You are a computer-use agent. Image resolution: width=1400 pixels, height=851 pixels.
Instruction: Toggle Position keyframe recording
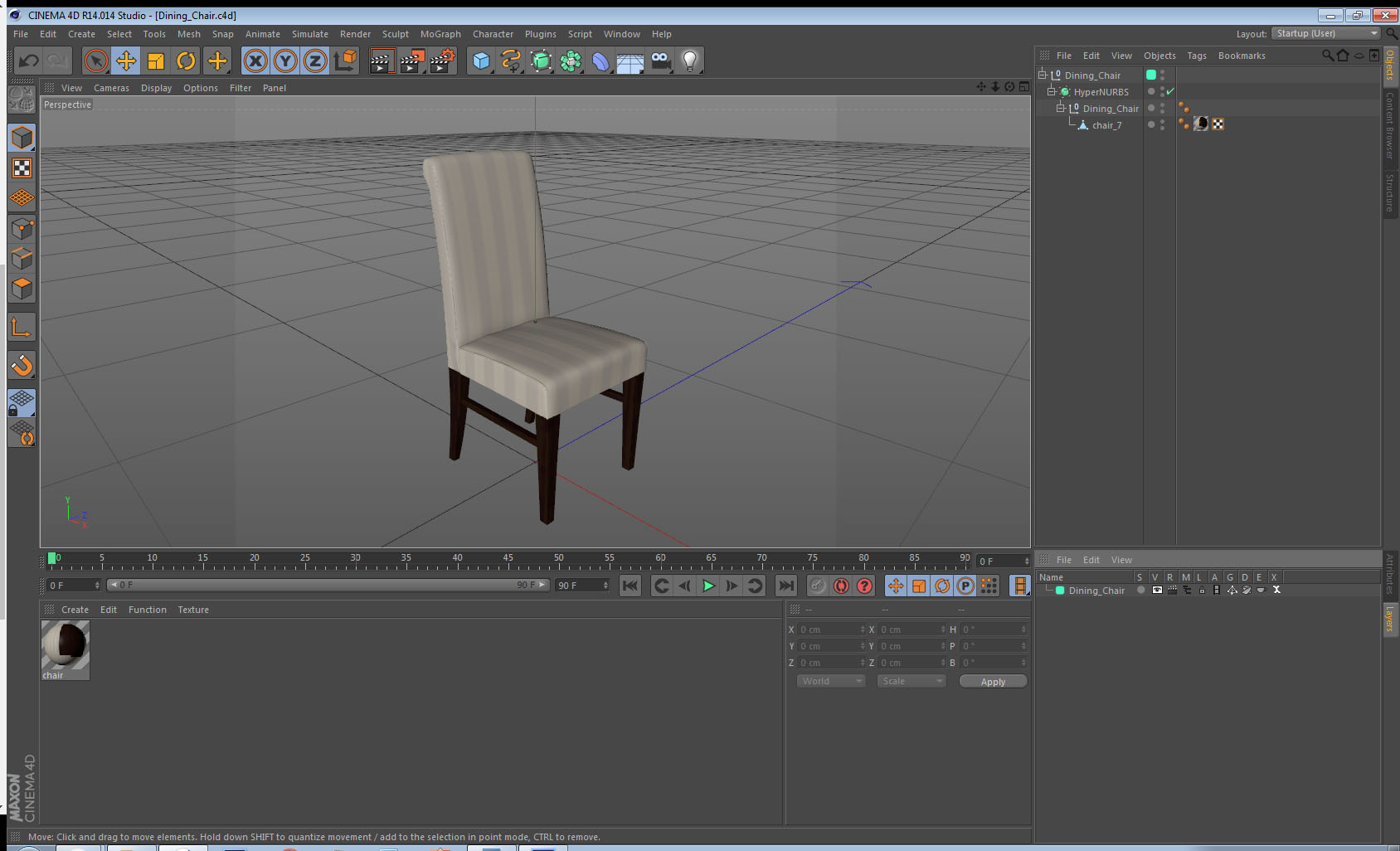(896, 586)
